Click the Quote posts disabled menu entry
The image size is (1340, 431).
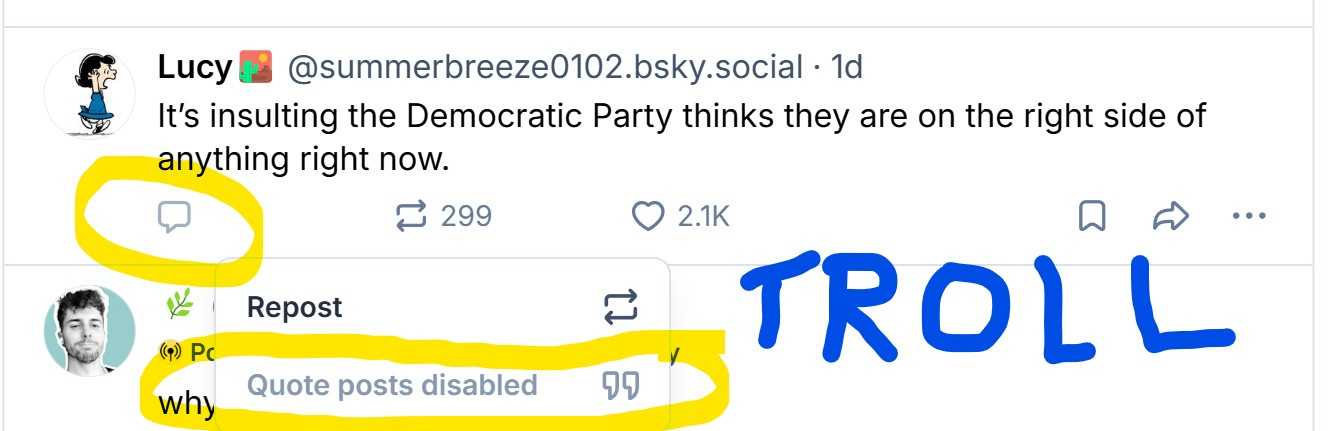pyautogui.click(x=392, y=385)
